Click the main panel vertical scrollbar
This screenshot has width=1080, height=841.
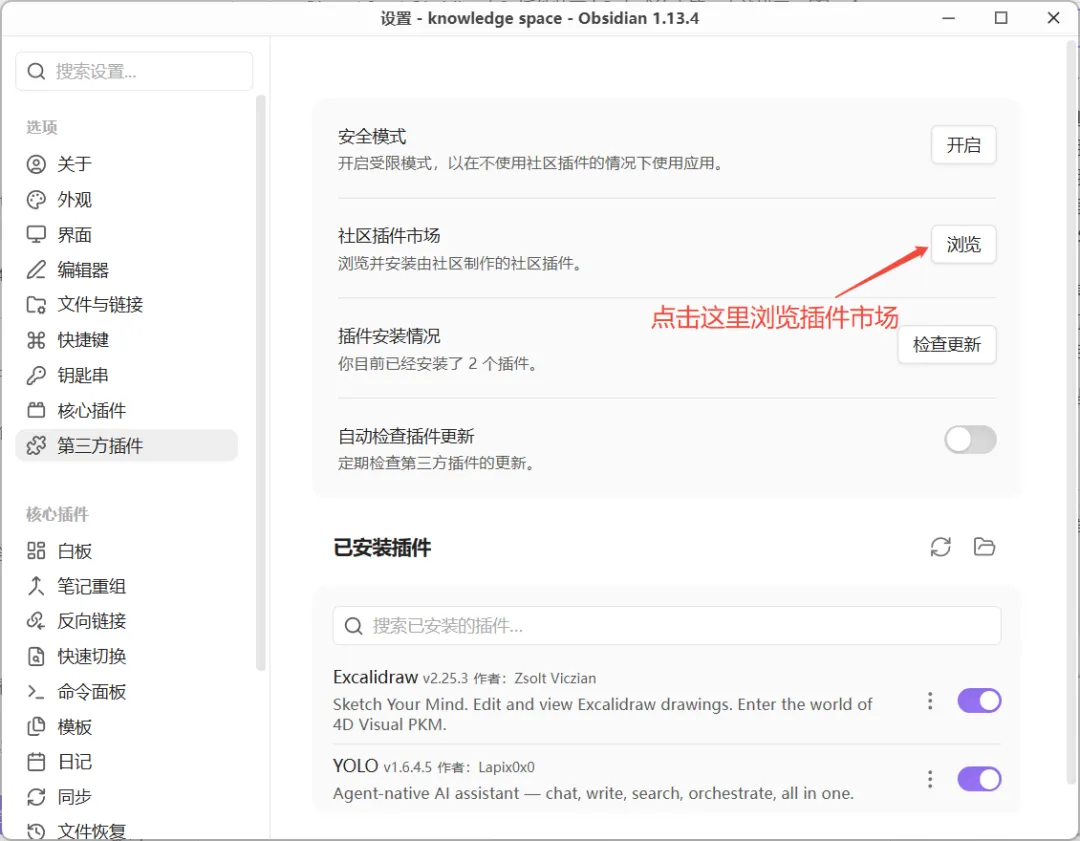1071,412
